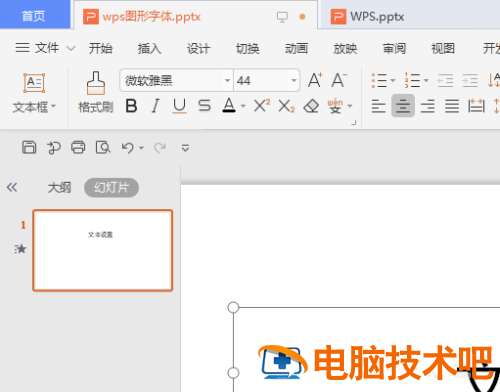This screenshot has width=500, height=392.
Task: Select slide 1 thumbnail
Action: (103, 250)
